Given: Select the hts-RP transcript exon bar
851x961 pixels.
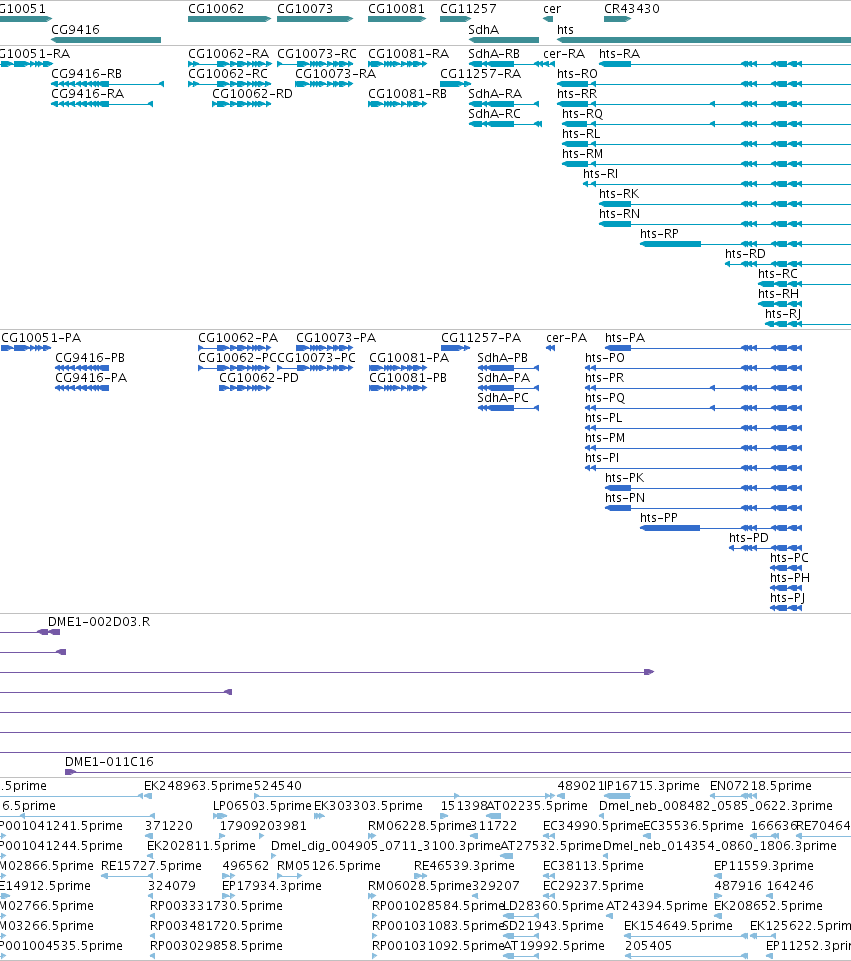Looking at the screenshot, I should (670, 244).
